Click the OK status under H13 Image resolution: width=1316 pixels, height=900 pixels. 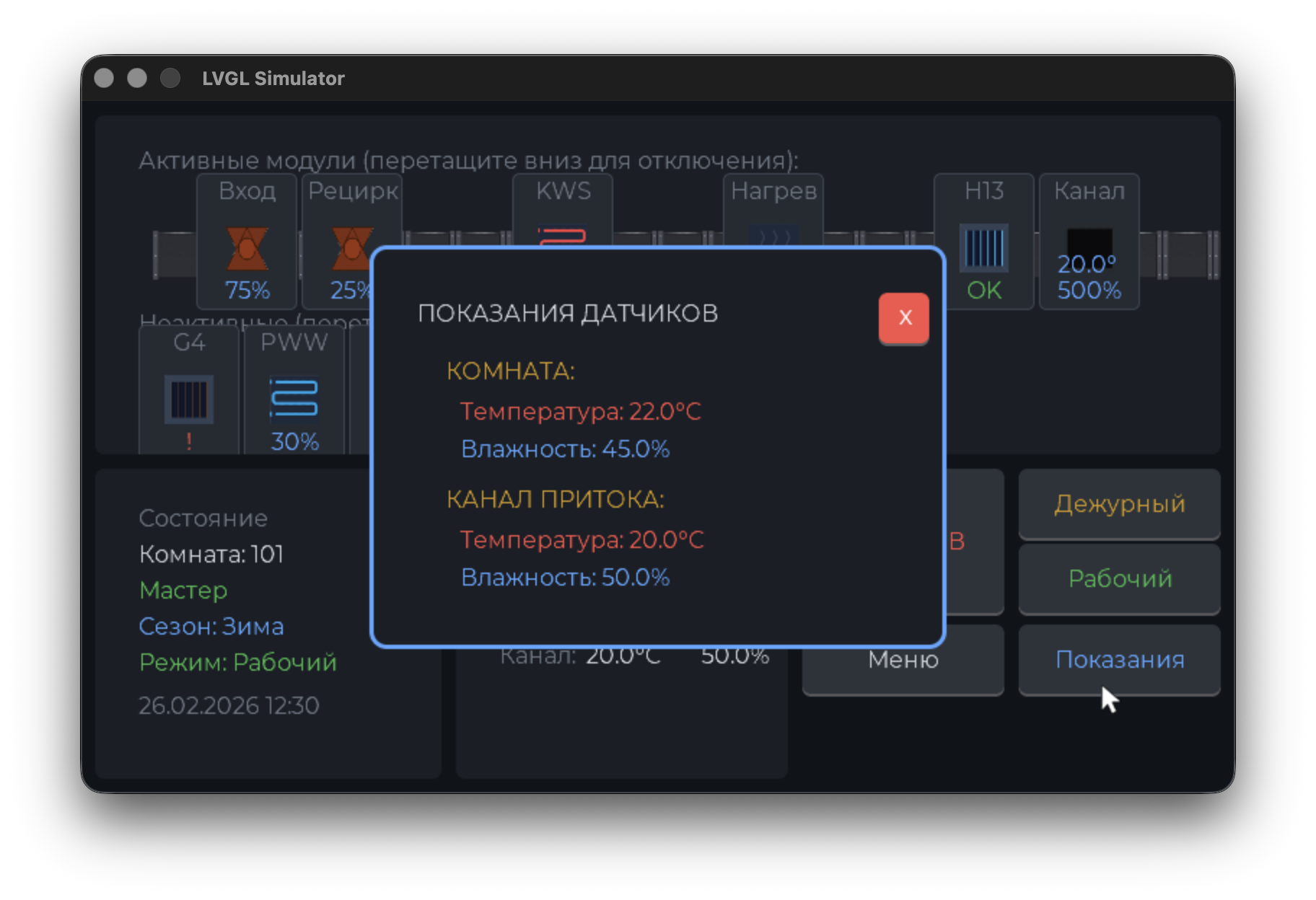[983, 291]
